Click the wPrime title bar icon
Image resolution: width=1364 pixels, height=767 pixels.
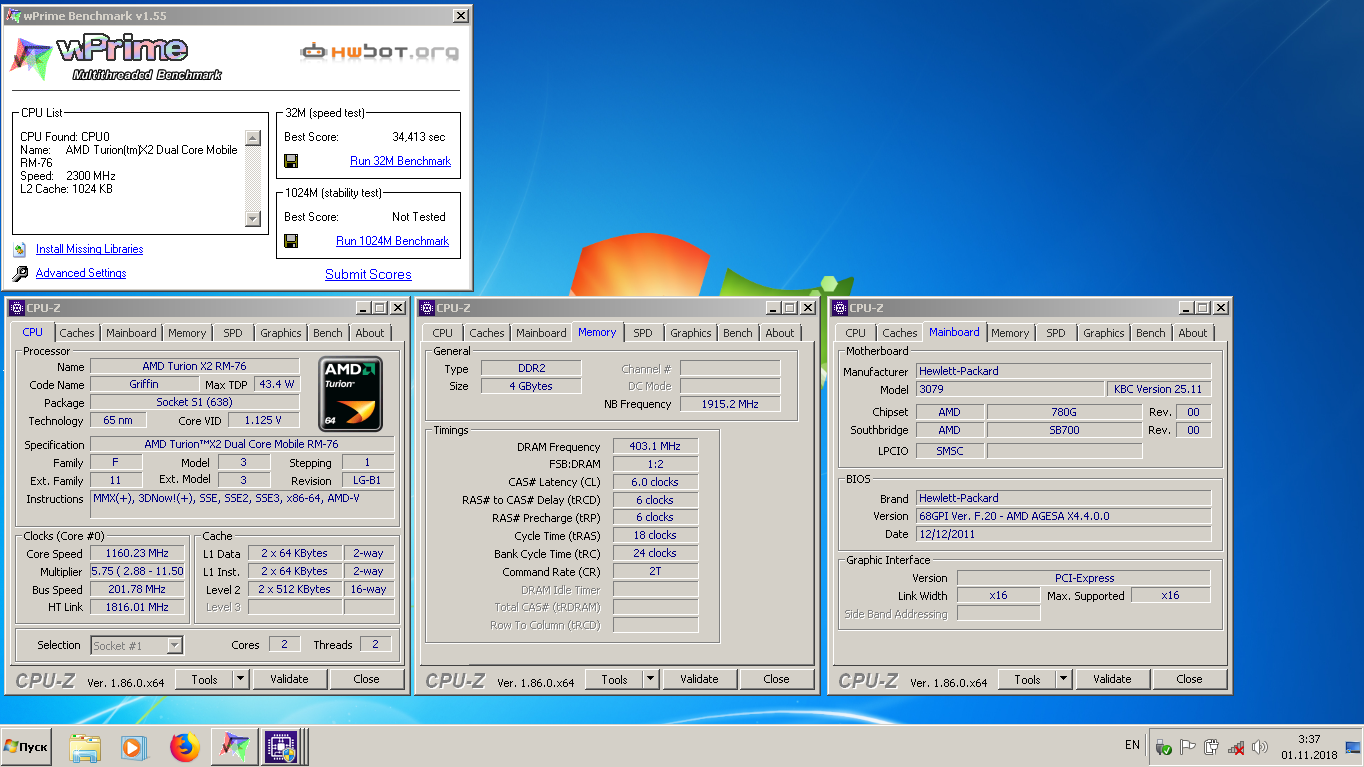coord(14,16)
